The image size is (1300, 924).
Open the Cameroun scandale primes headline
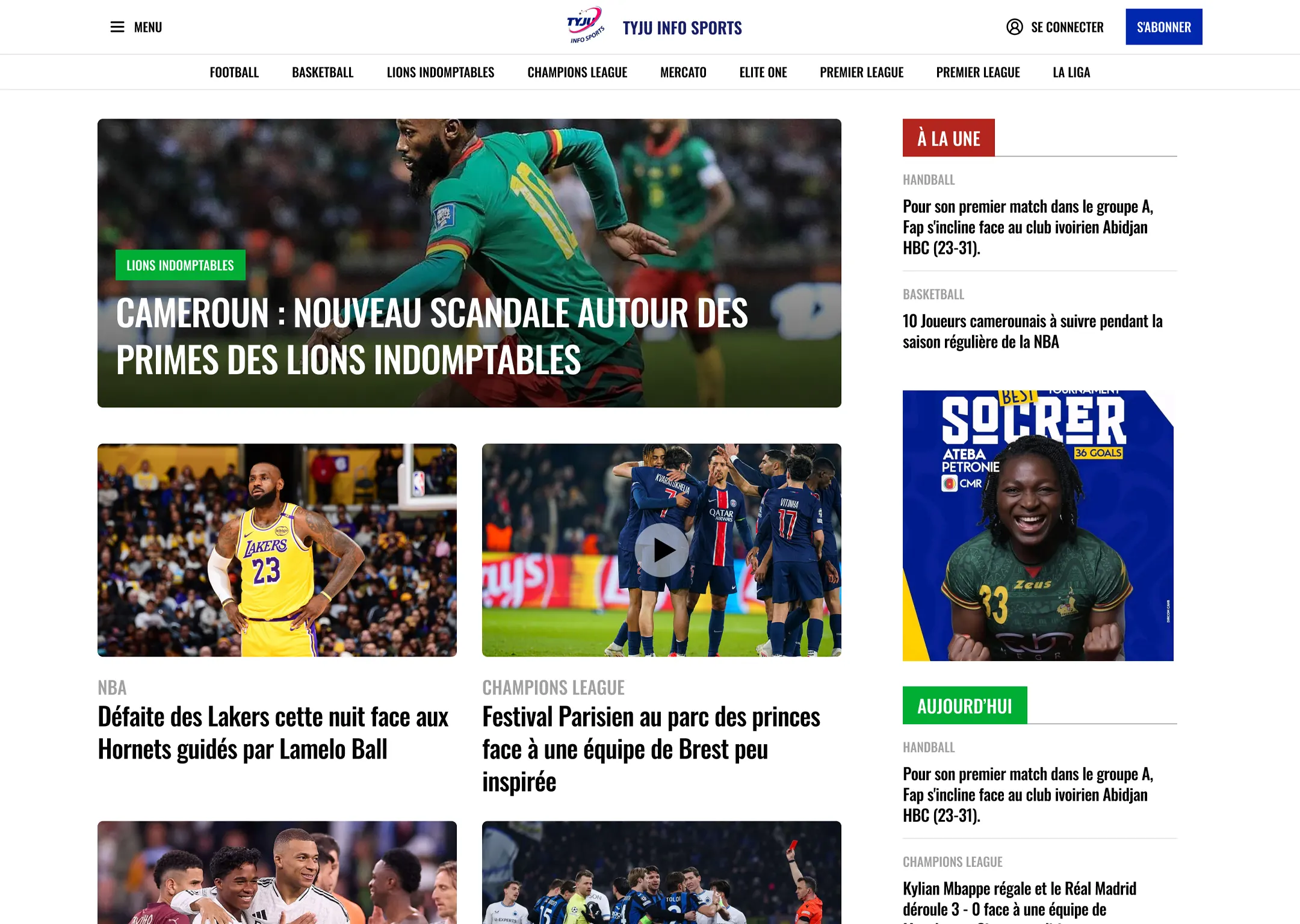click(x=432, y=336)
